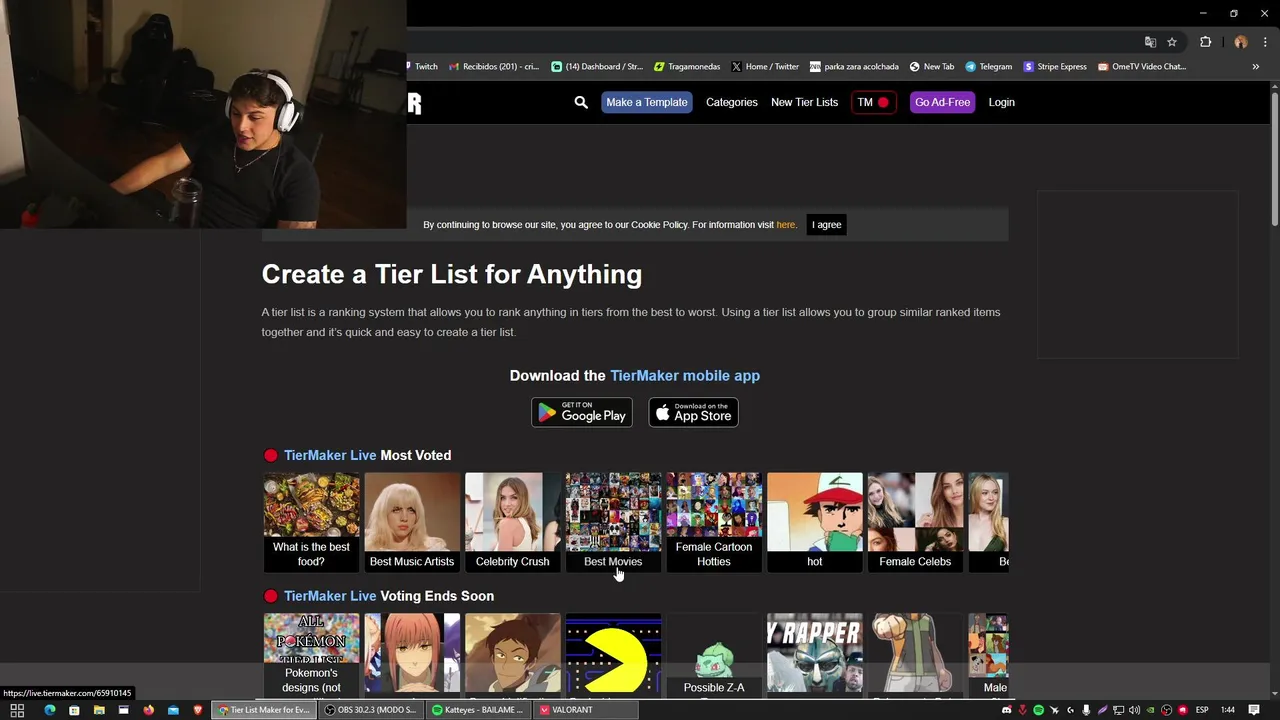This screenshot has width=1280, height=720.
Task: Open 'What is the best food?' tier list
Action: (311, 521)
